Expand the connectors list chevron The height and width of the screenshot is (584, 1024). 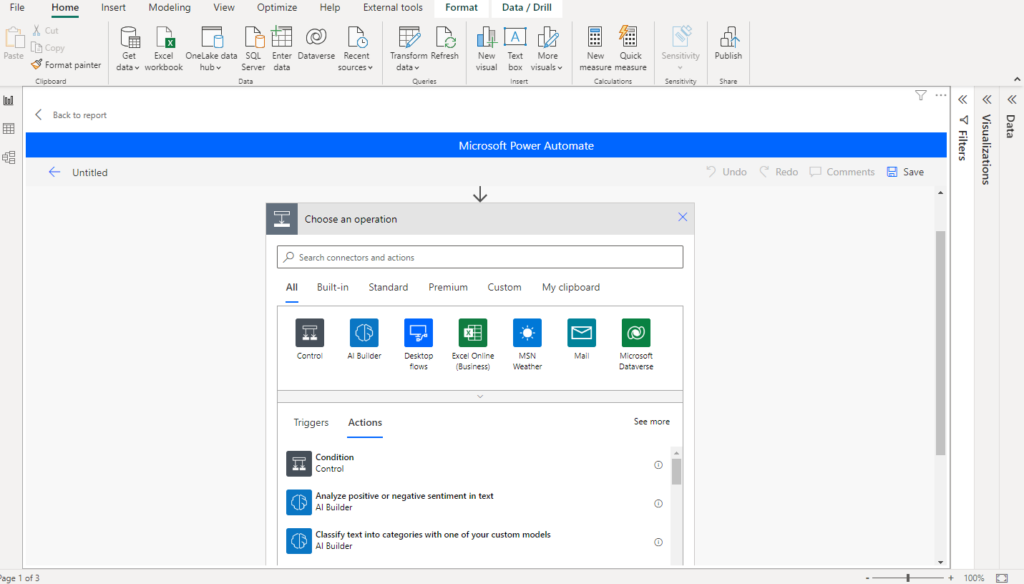pos(480,396)
